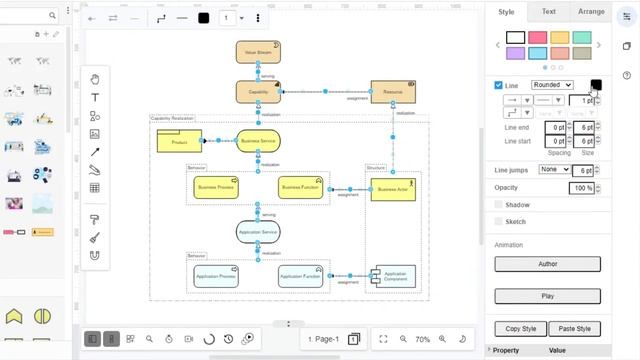Click the timer icon in bottom toolbar

tap(169, 339)
